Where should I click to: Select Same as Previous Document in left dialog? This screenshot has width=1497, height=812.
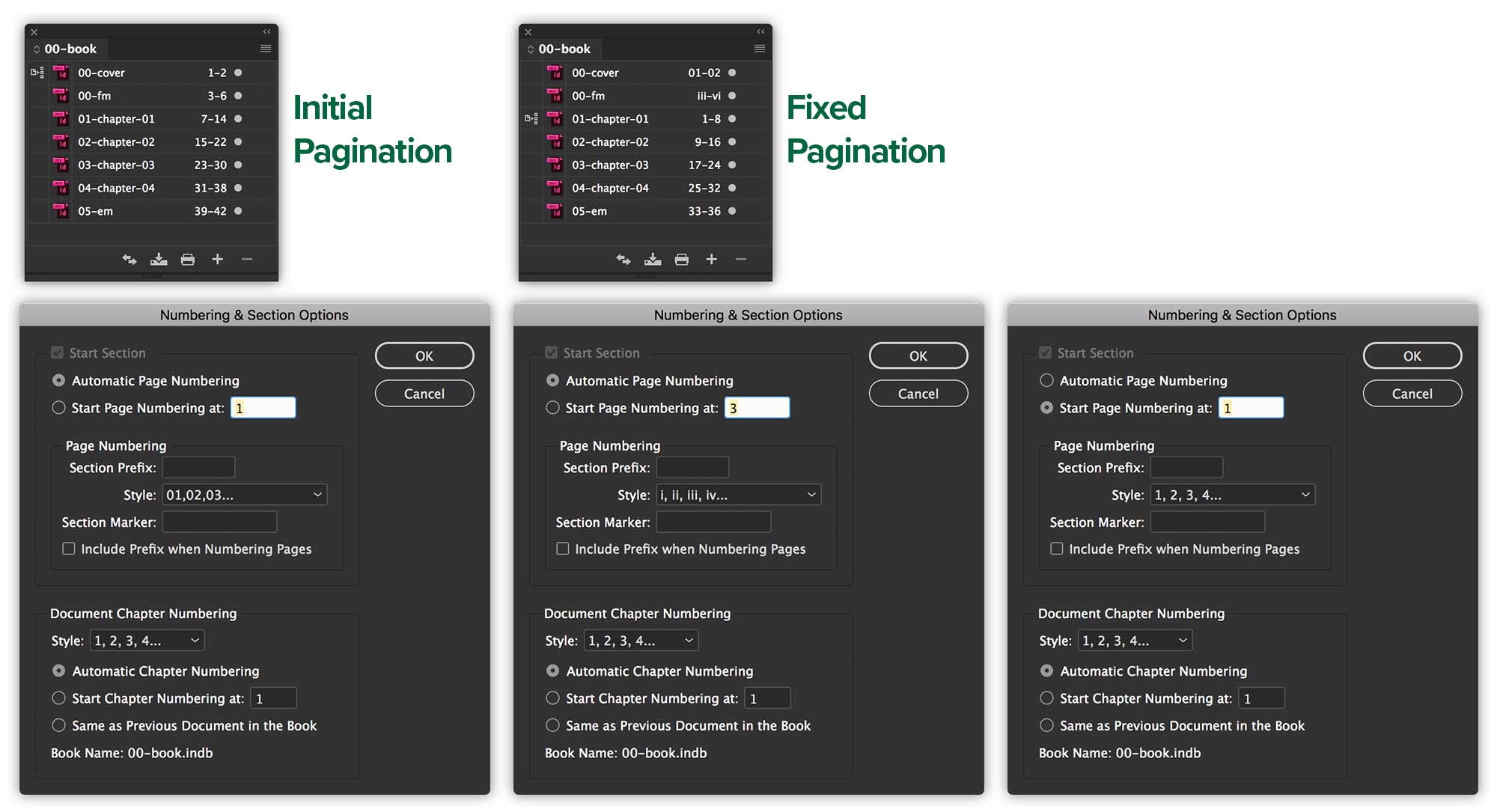point(58,725)
